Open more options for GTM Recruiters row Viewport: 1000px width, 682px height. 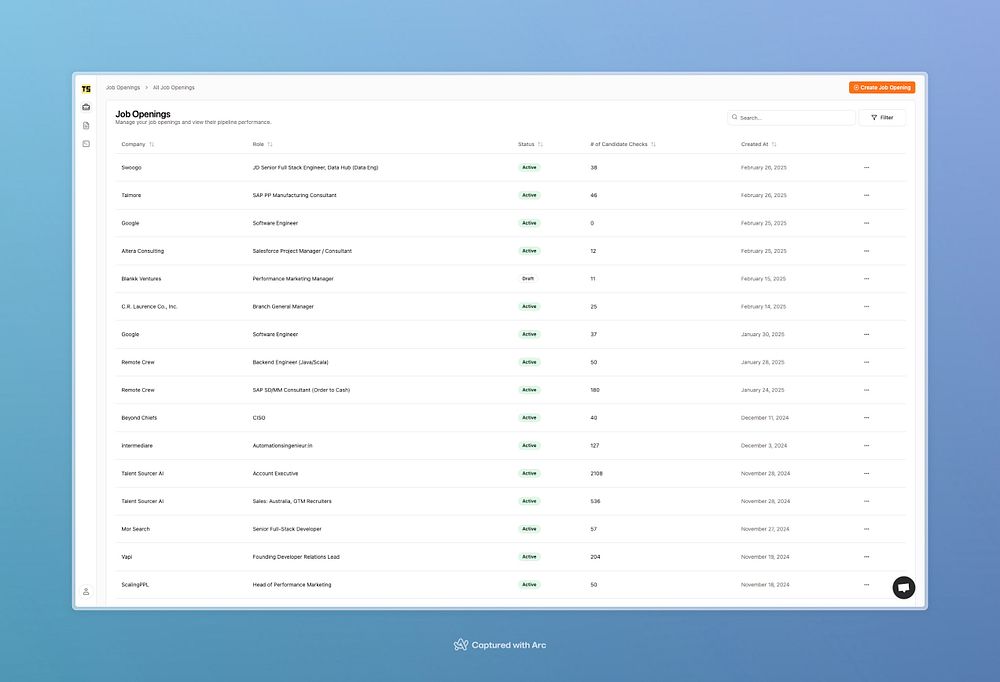tap(866, 501)
